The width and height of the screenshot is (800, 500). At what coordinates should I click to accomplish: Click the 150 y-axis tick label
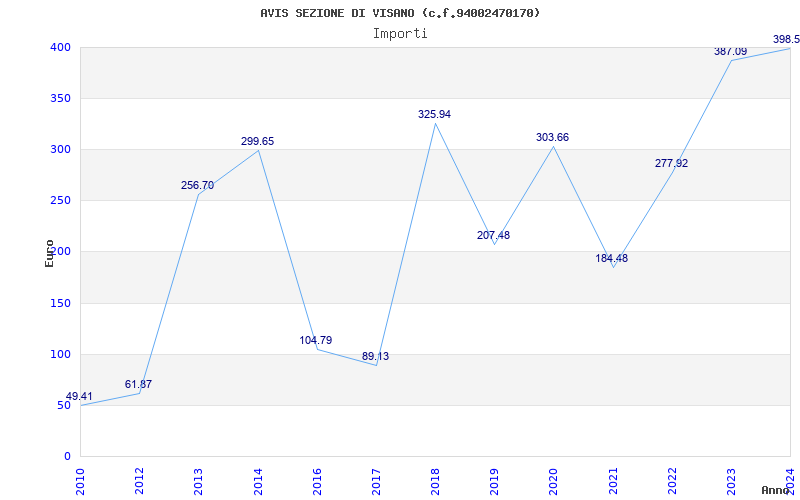coord(60,304)
